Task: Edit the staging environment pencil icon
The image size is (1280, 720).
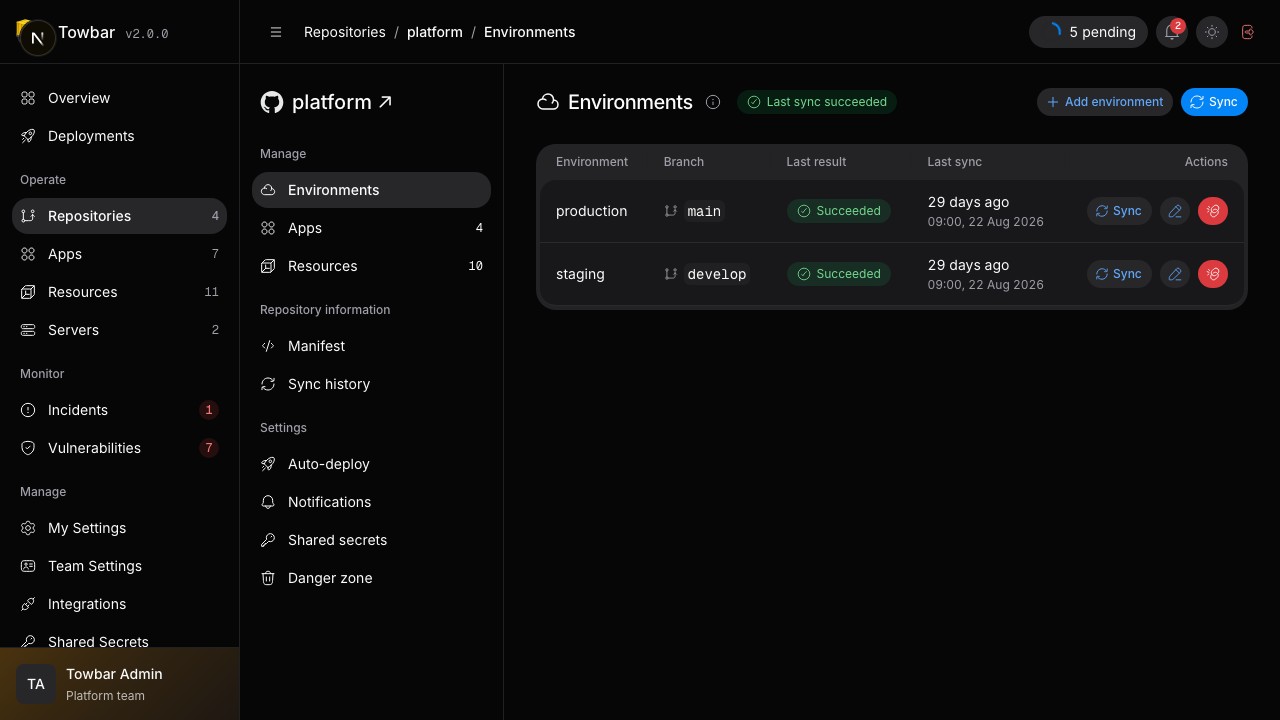Action: pos(1175,274)
